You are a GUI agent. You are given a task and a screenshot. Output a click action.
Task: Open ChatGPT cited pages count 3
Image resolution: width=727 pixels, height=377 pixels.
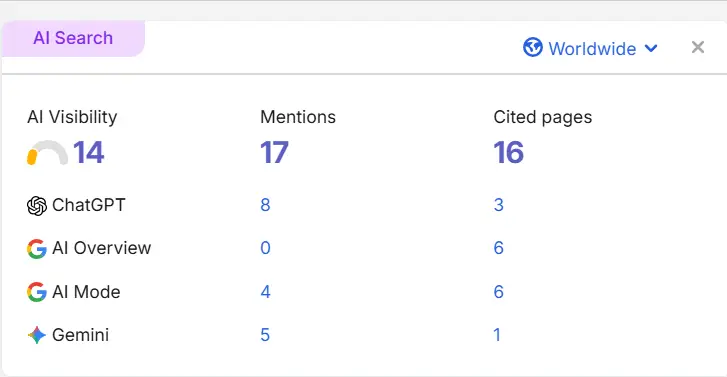point(498,205)
